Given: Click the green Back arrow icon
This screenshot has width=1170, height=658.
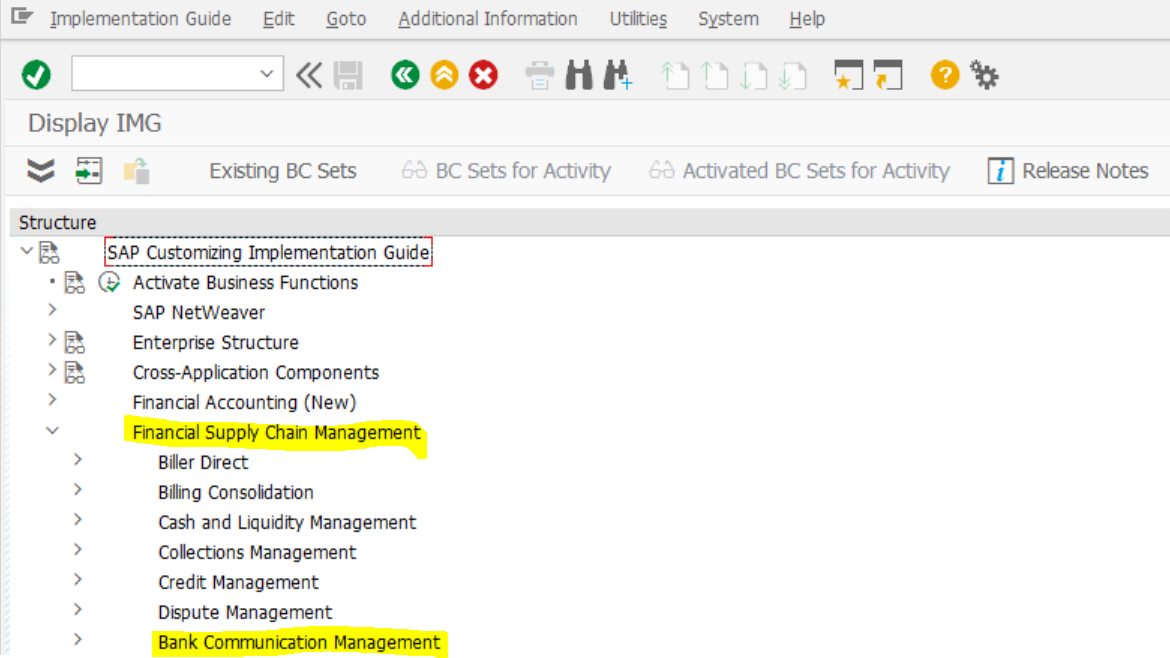Looking at the screenshot, I should coord(405,75).
